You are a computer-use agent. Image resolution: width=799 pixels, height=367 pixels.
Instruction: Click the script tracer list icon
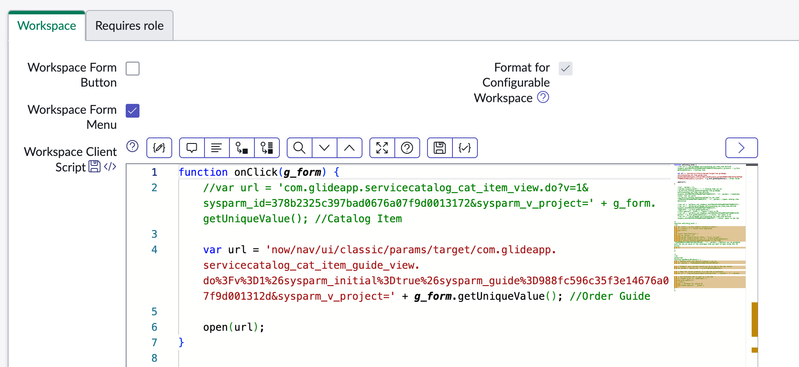pos(267,148)
